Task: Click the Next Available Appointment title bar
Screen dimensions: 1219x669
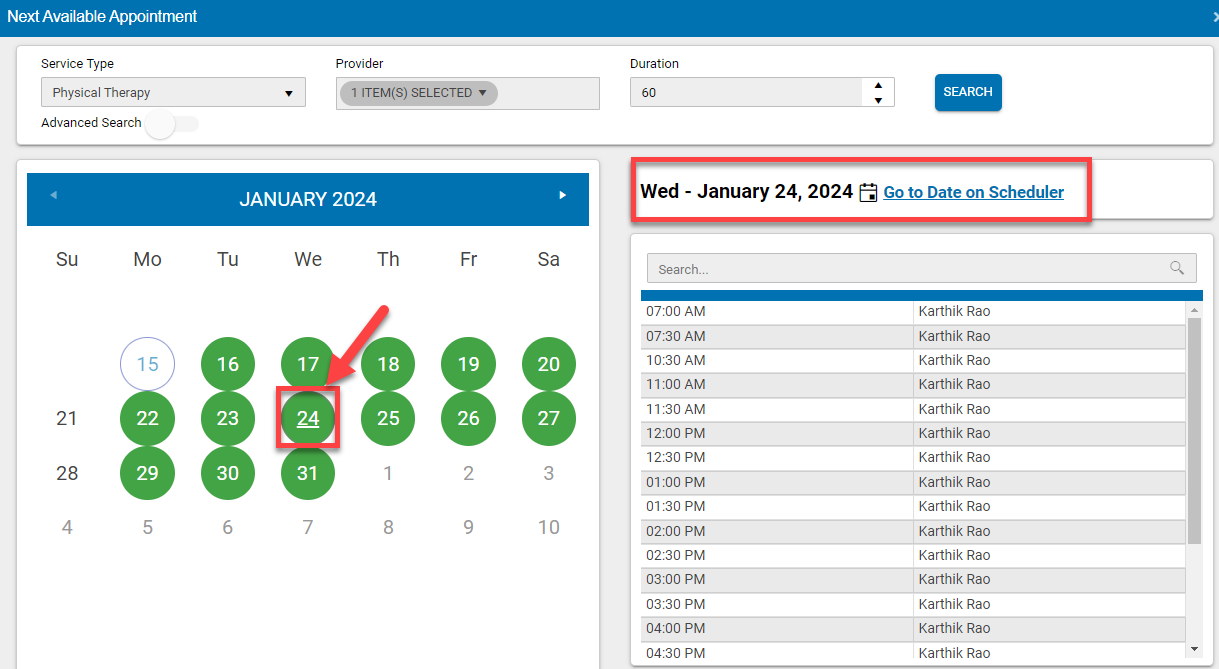Action: pyautogui.click(x=102, y=16)
